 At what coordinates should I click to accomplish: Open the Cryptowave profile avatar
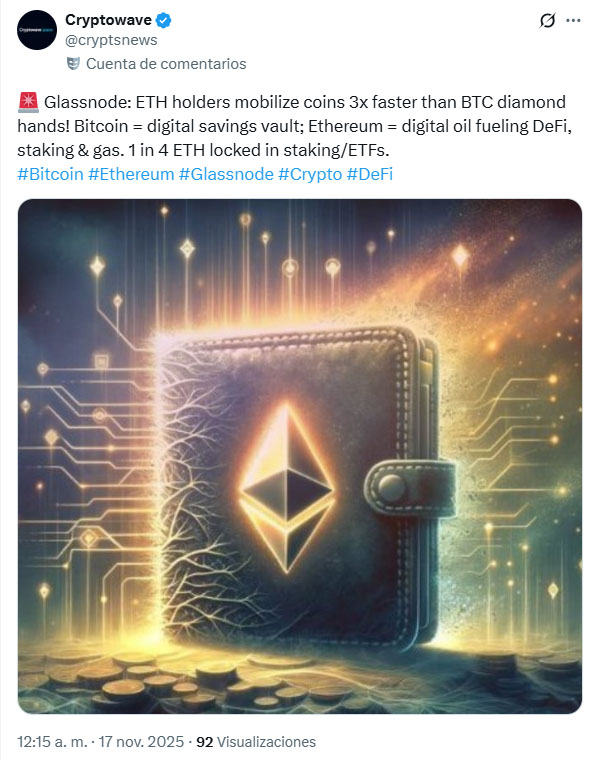[x=37, y=30]
